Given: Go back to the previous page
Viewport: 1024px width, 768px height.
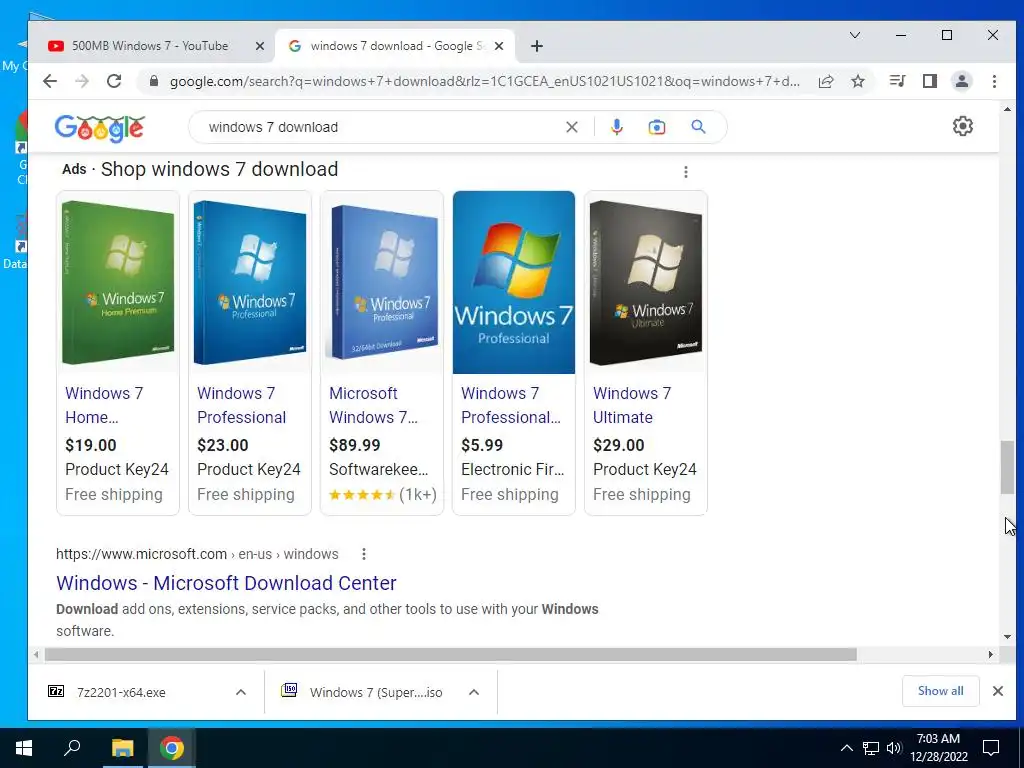Looking at the screenshot, I should coord(50,81).
